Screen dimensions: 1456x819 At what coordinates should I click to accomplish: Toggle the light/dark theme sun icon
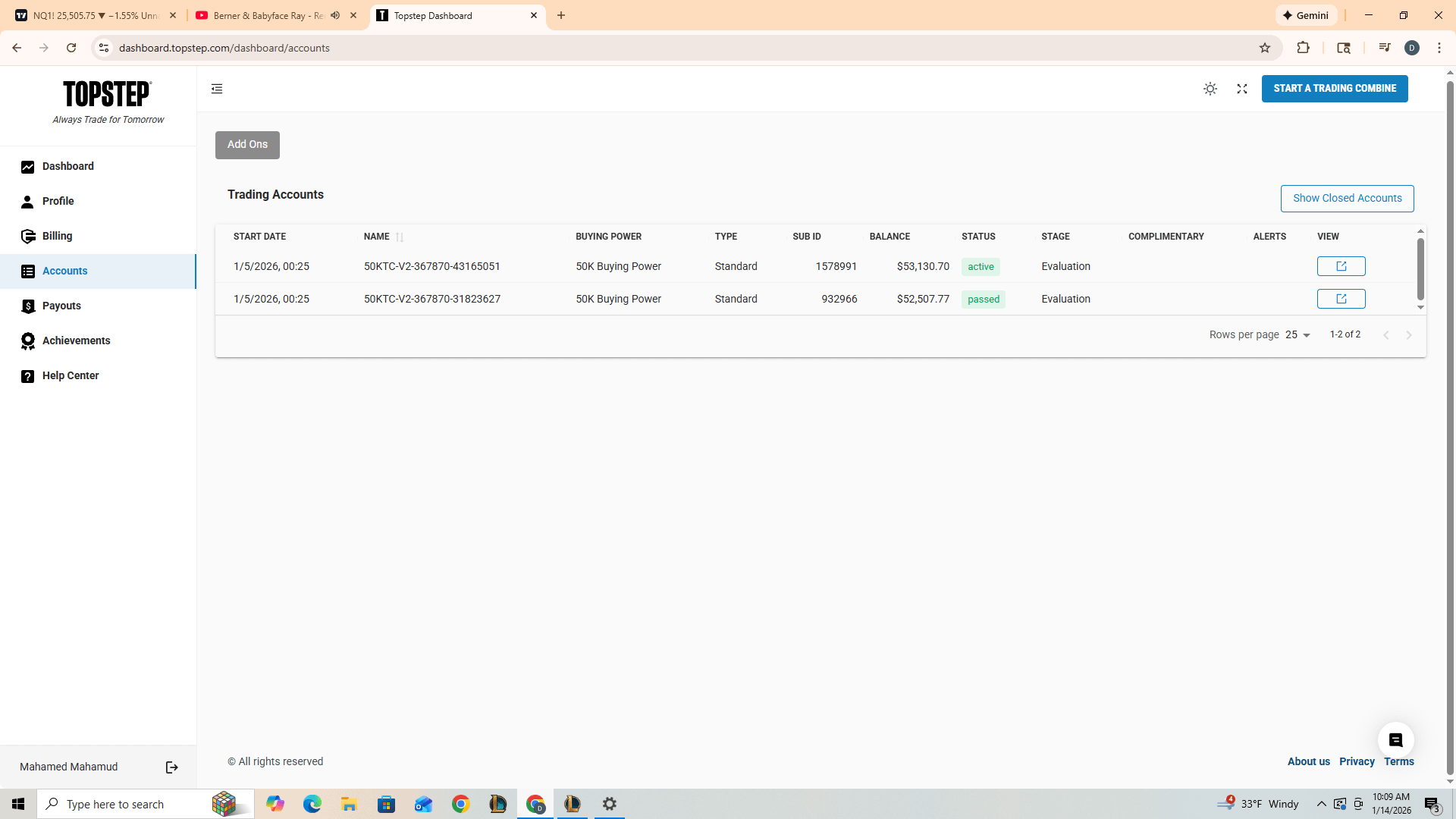click(x=1210, y=89)
